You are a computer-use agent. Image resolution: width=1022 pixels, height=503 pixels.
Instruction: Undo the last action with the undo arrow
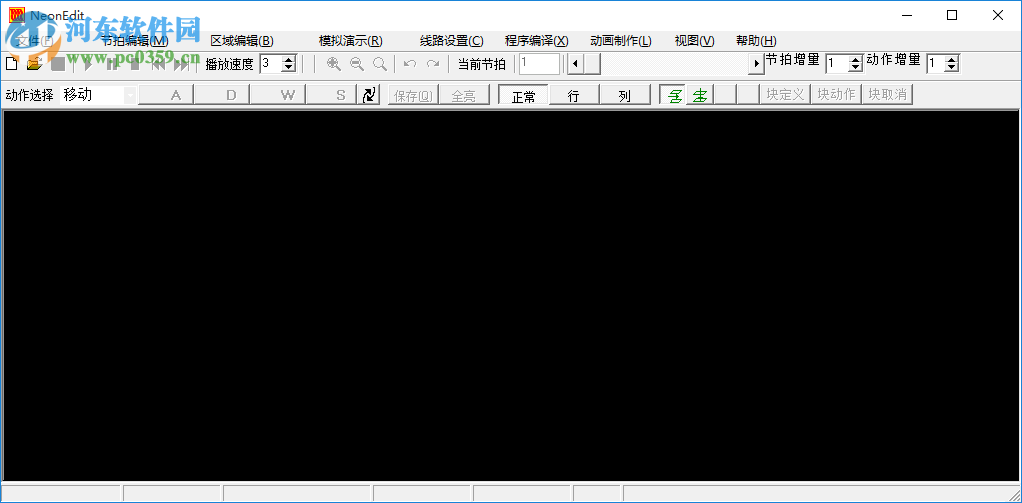pos(410,64)
